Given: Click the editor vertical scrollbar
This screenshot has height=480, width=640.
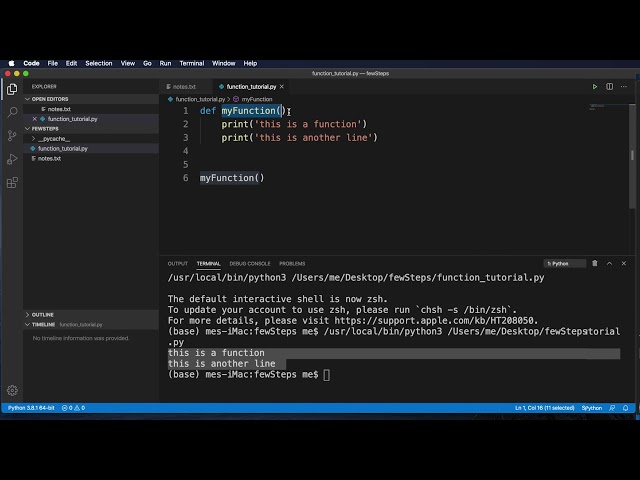Looking at the screenshot, I should [x=632, y=155].
